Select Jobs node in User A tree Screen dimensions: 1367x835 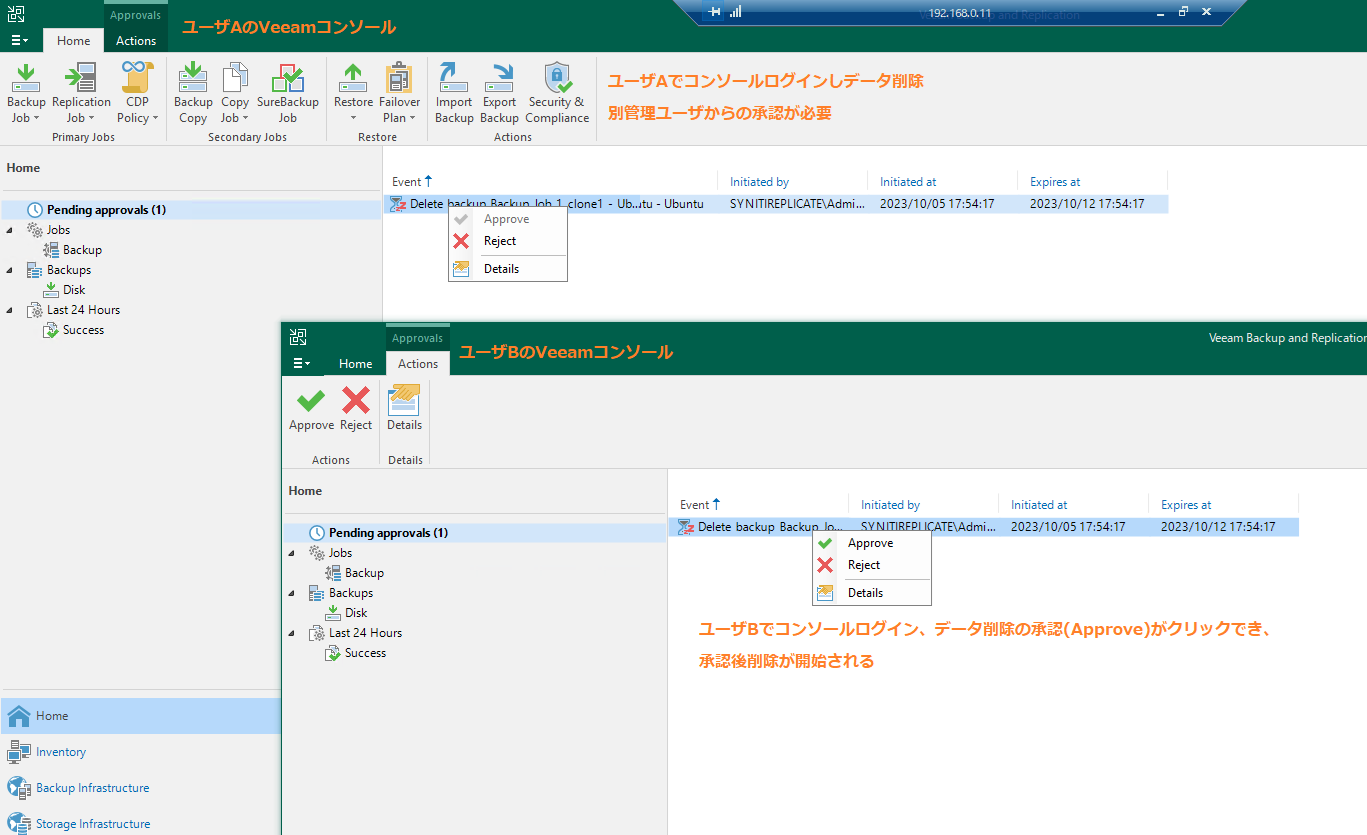tap(58, 230)
